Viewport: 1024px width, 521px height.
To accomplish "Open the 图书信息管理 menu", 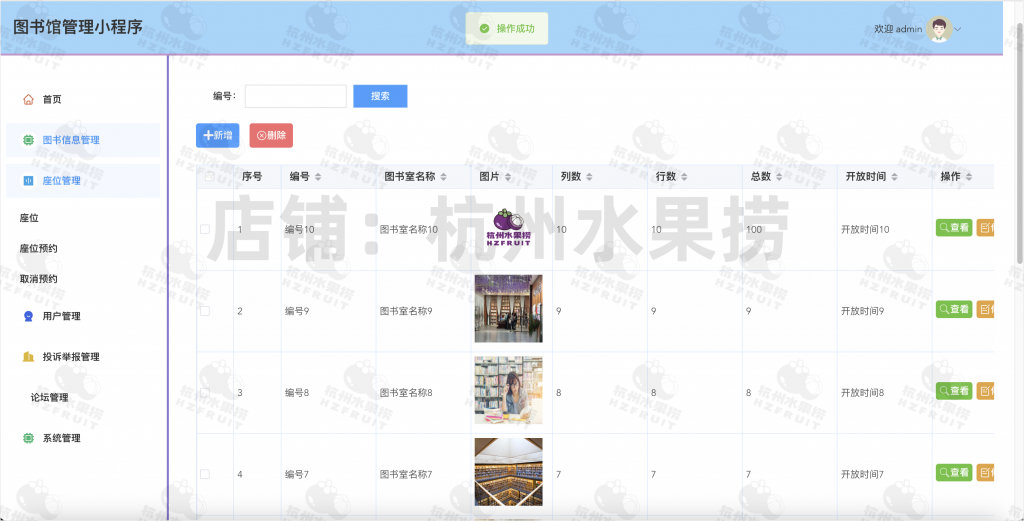I will [83, 140].
